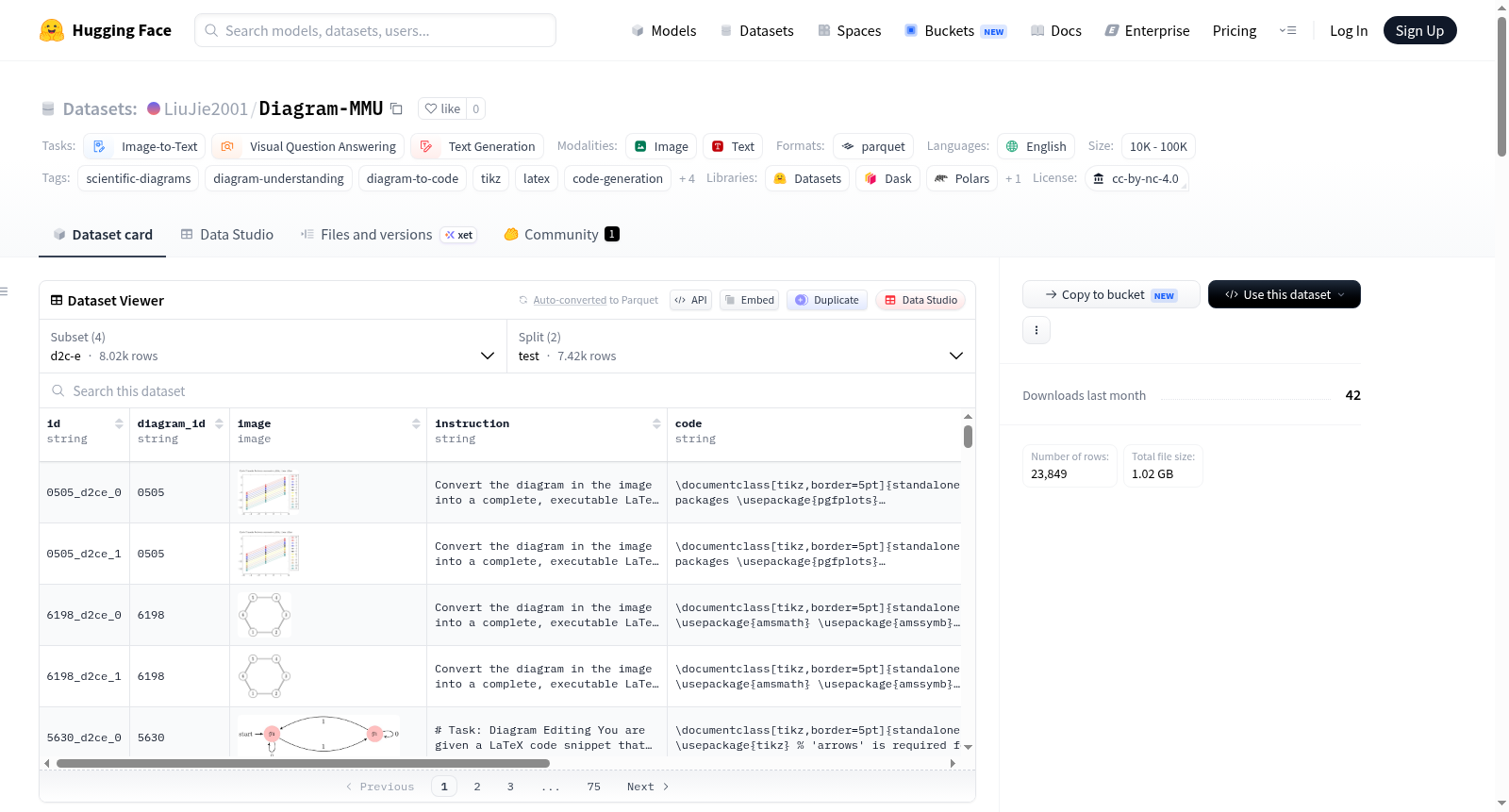Open the Dataset card tab

click(102, 235)
